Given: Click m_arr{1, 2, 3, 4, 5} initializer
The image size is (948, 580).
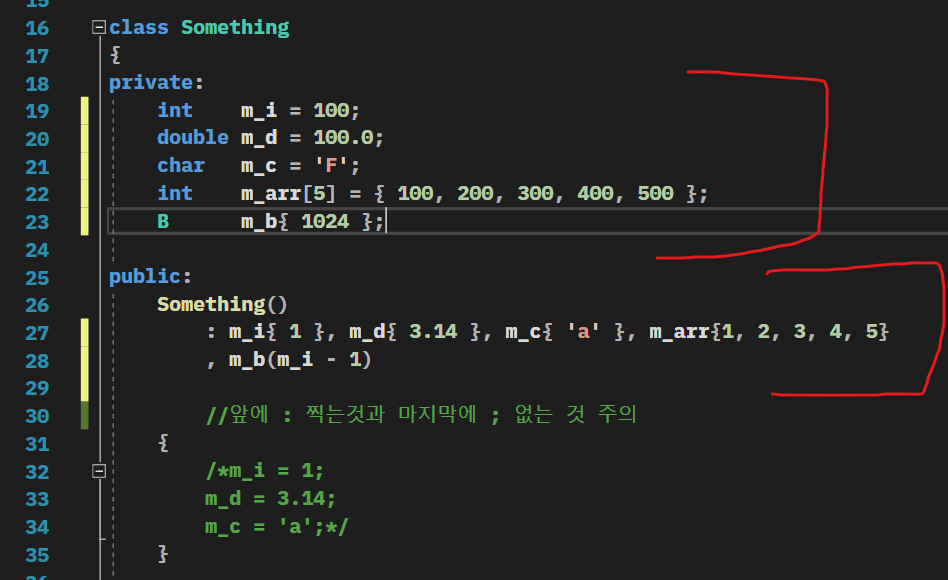Looking at the screenshot, I should click(769, 332).
